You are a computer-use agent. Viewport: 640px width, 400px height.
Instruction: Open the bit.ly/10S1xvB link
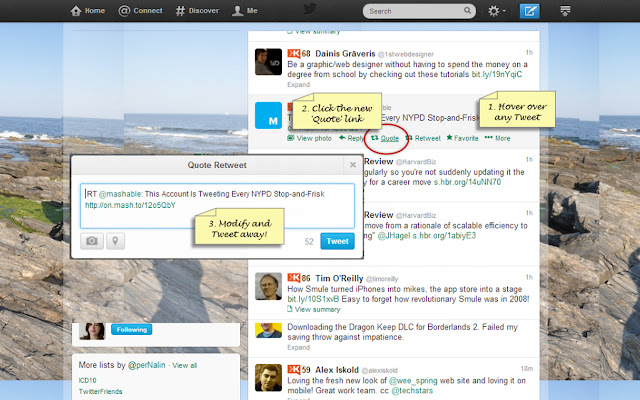[x=313, y=299]
